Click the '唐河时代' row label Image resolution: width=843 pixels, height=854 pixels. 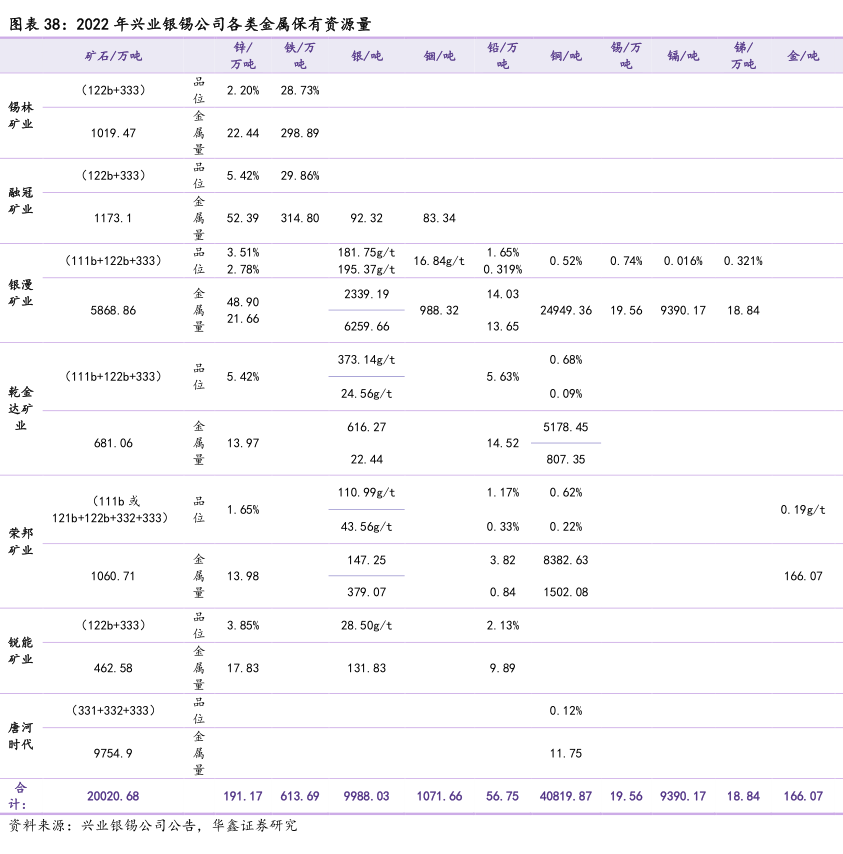pyautogui.click(x=21, y=736)
